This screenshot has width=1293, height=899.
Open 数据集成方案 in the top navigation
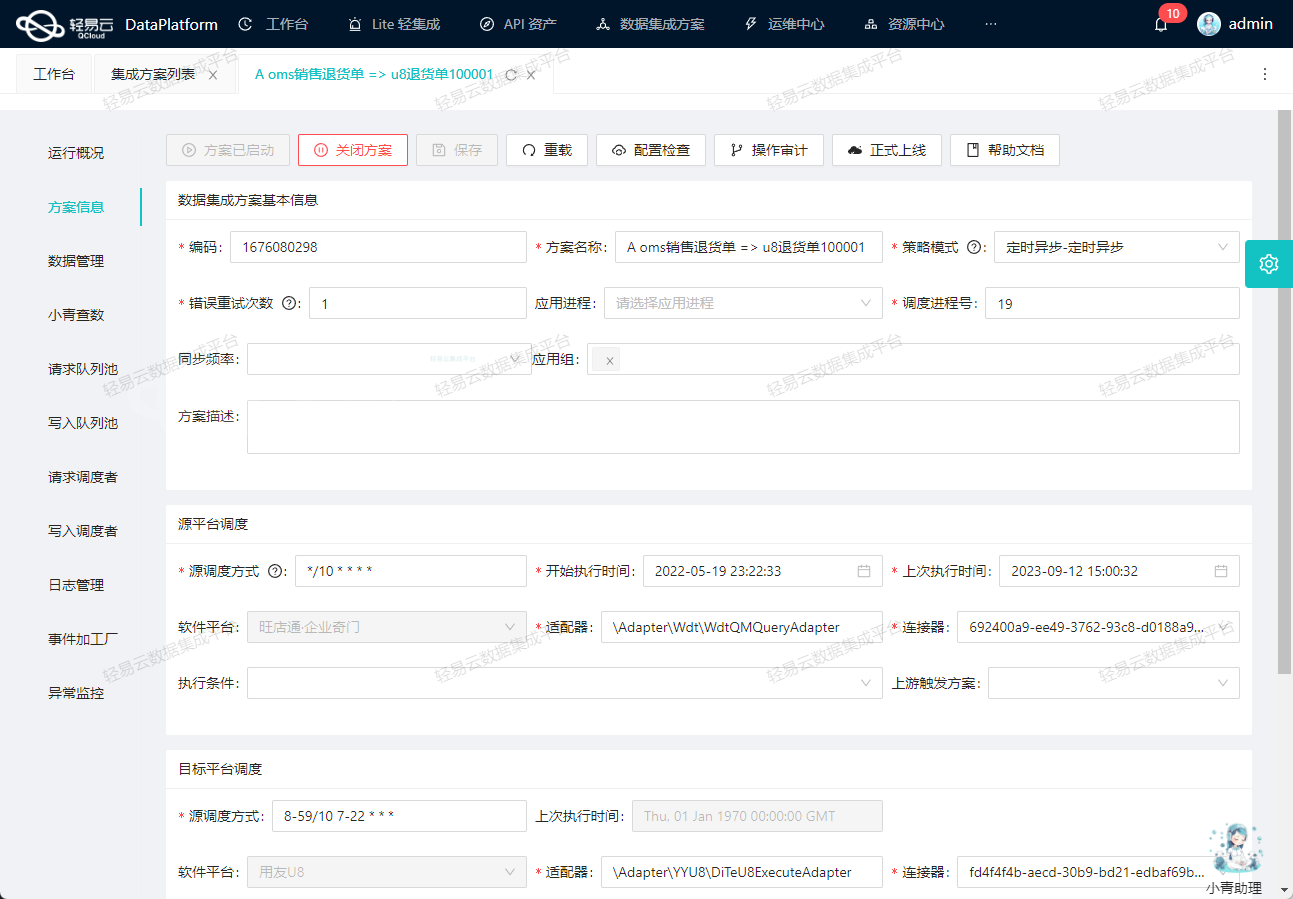[x=650, y=24]
